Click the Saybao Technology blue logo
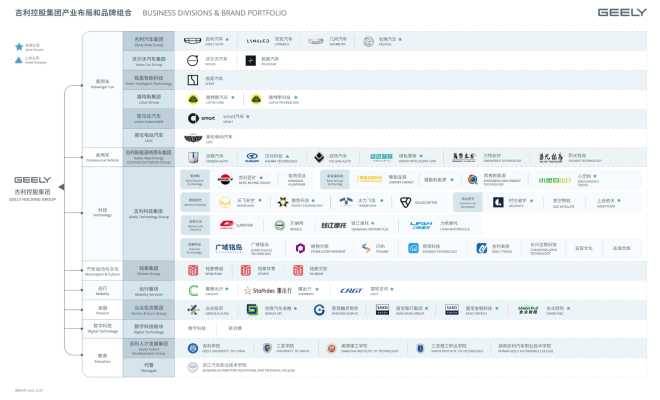 tap(413, 248)
